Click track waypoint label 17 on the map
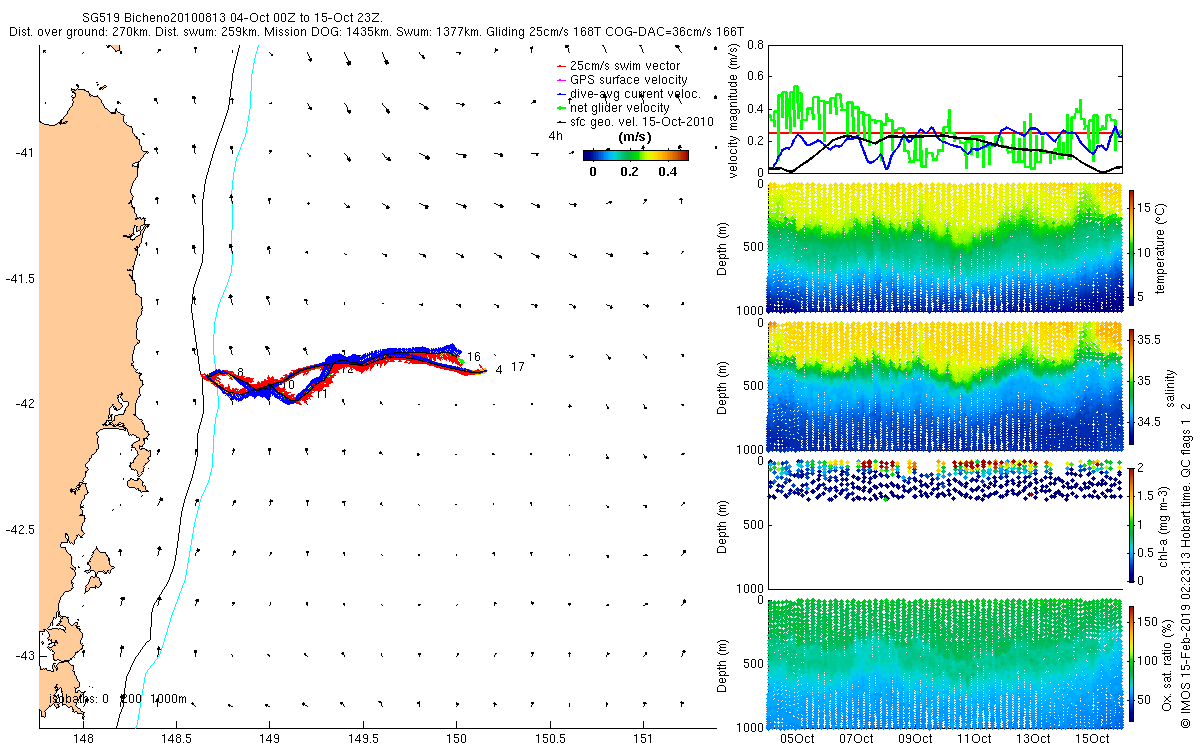 518,367
